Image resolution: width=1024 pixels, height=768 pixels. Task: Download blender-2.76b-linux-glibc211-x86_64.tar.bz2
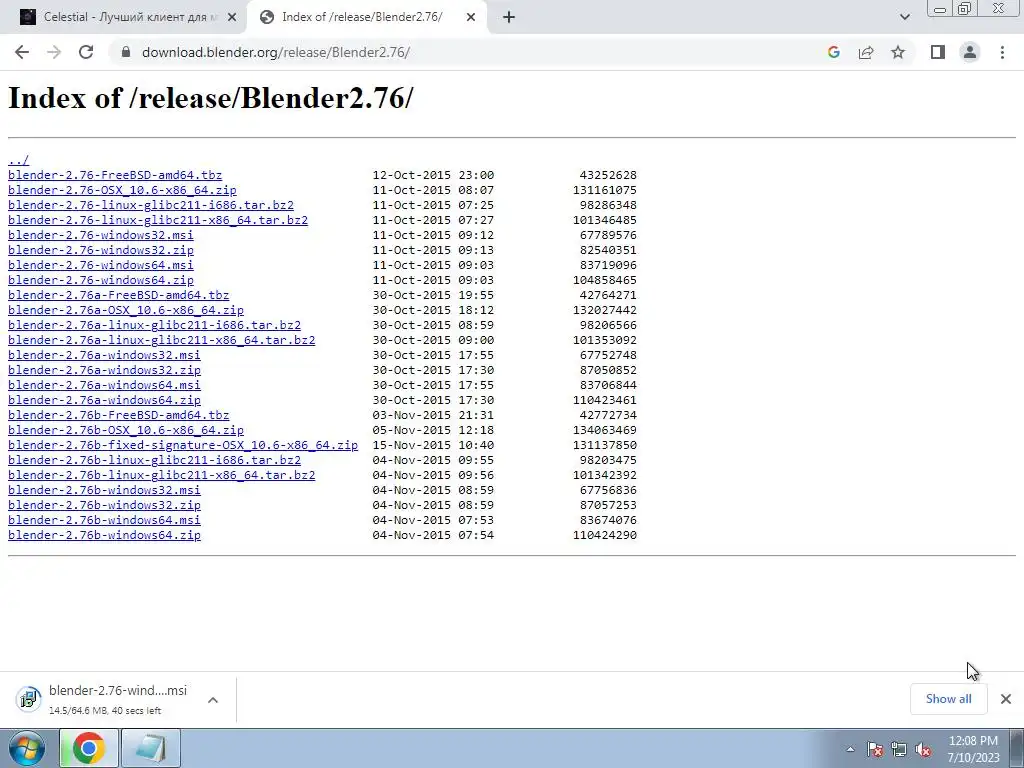pyautogui.click(x=162, y=475)
